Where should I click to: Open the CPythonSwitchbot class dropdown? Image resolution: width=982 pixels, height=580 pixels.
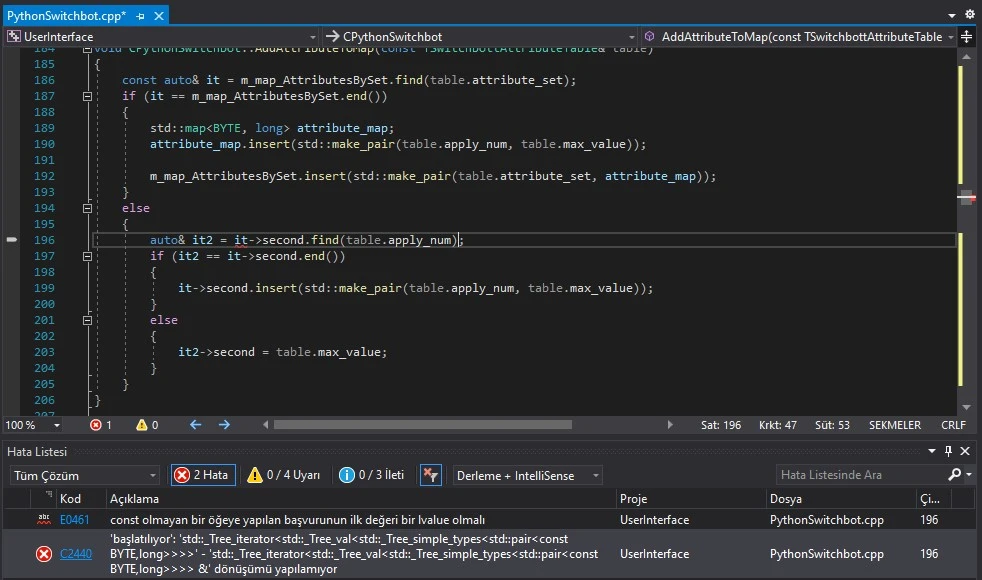click(x=482, y=37)
